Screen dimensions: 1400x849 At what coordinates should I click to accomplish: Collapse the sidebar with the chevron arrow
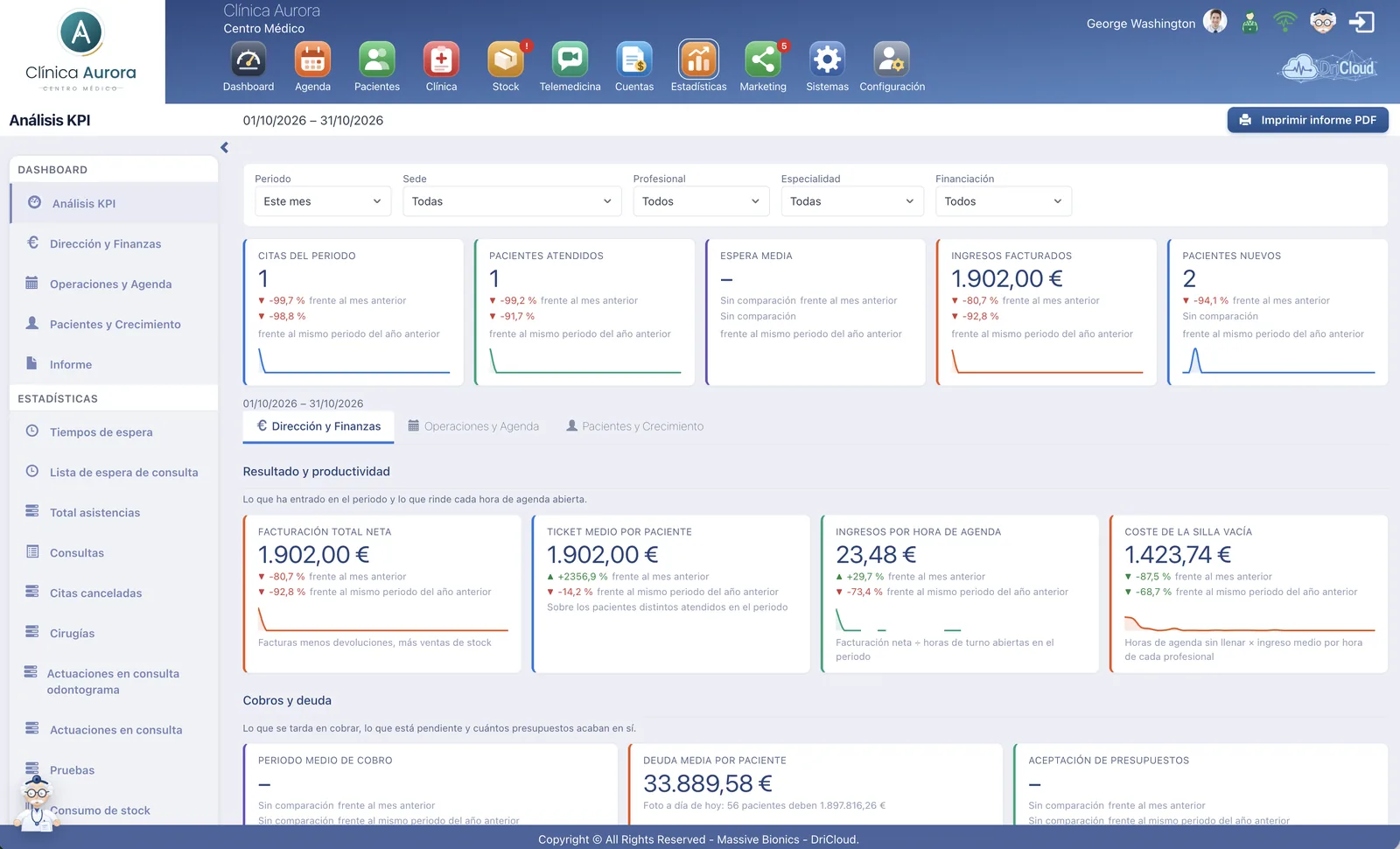(x=224, y=147)
